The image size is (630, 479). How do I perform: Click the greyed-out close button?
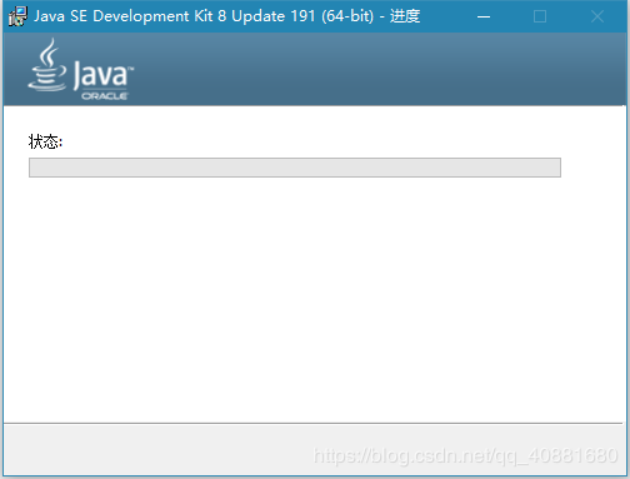(597, 17)
